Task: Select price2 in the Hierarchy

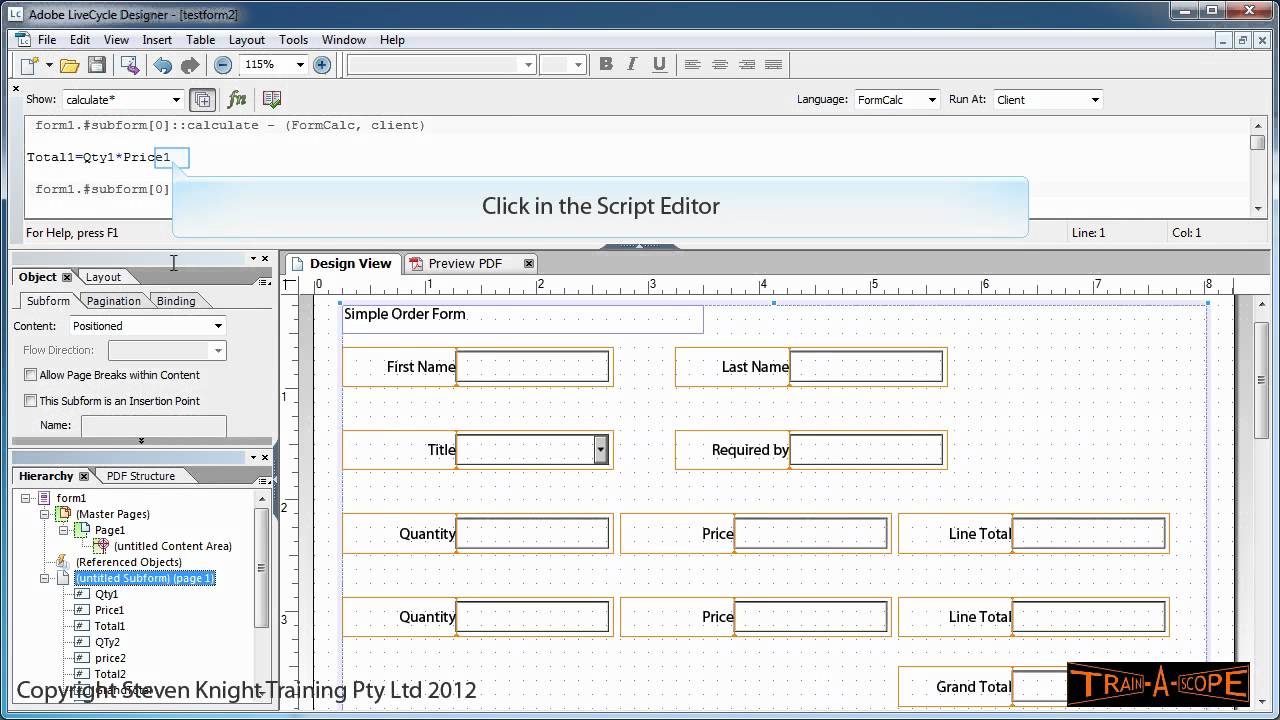Action: (110, 658)
